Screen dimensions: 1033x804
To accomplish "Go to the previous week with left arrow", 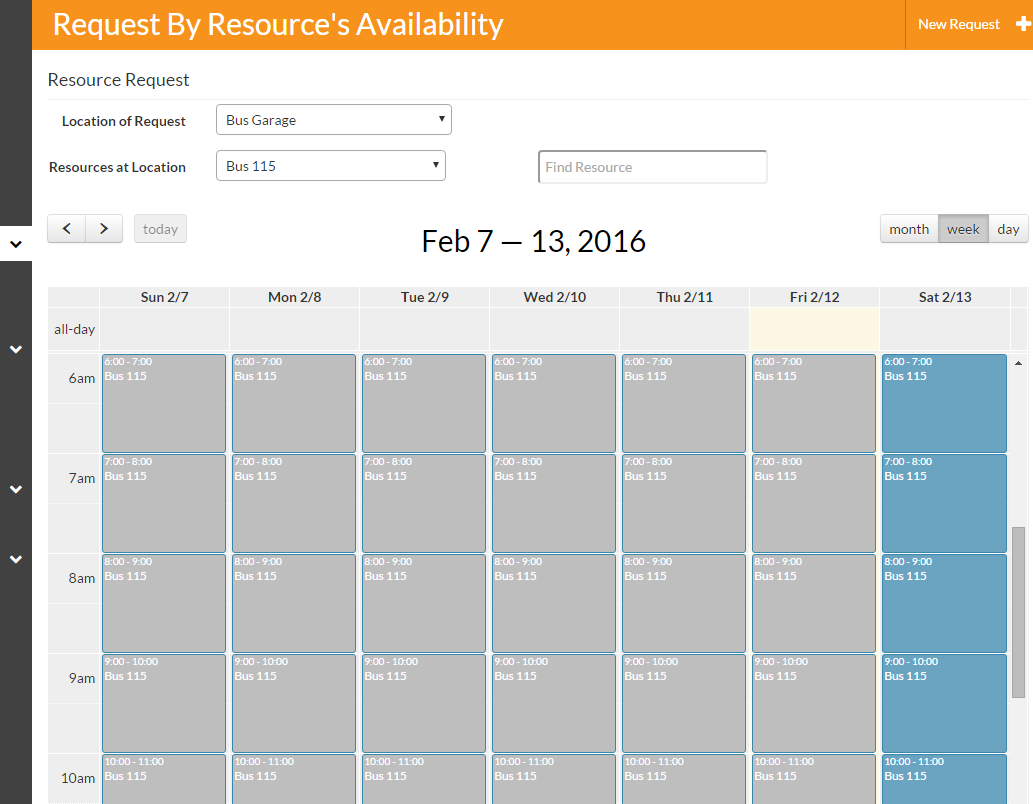I will [66, 229].
